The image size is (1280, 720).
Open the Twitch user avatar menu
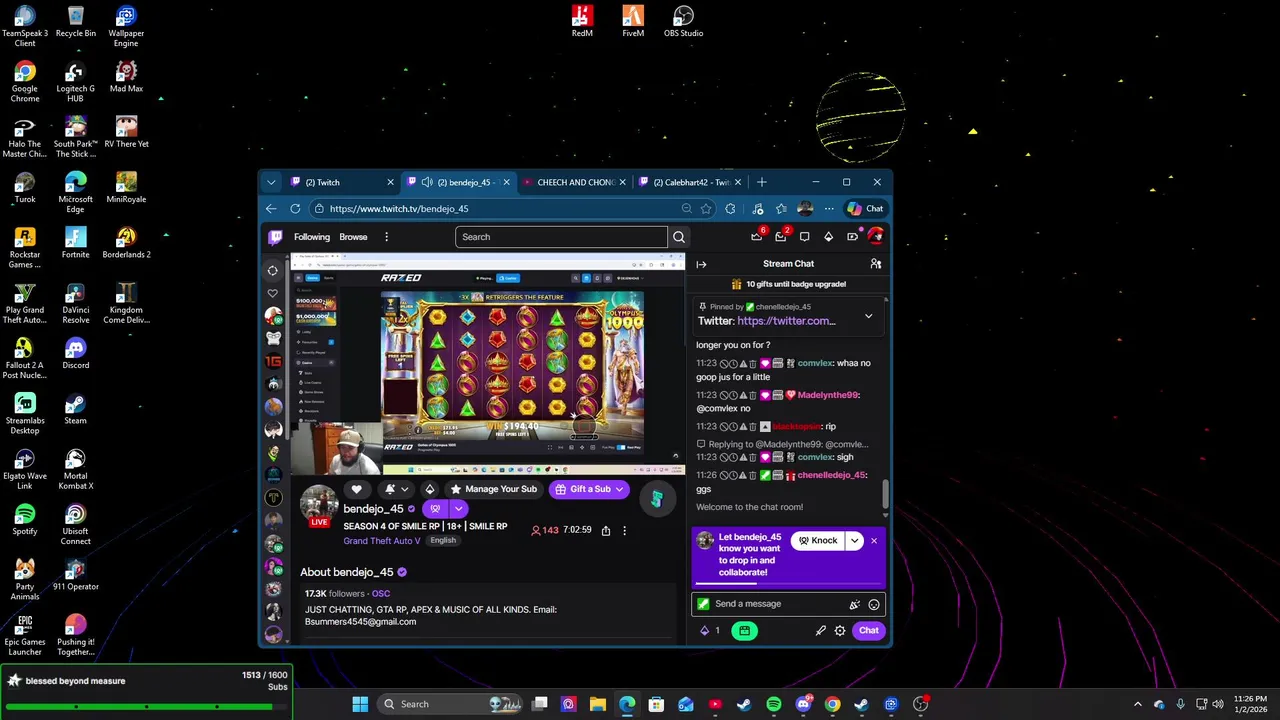tap(875, 237)
